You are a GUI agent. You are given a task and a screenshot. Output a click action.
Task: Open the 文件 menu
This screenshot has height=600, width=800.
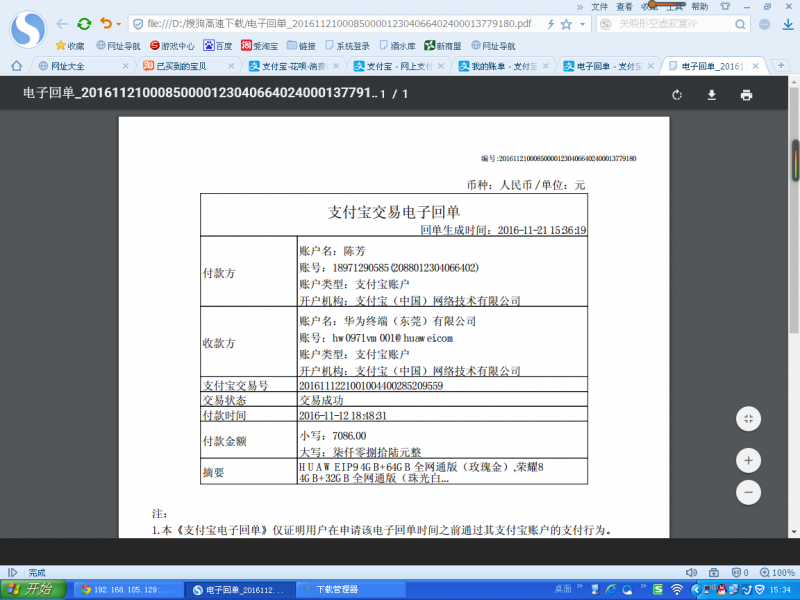point(599,7)
